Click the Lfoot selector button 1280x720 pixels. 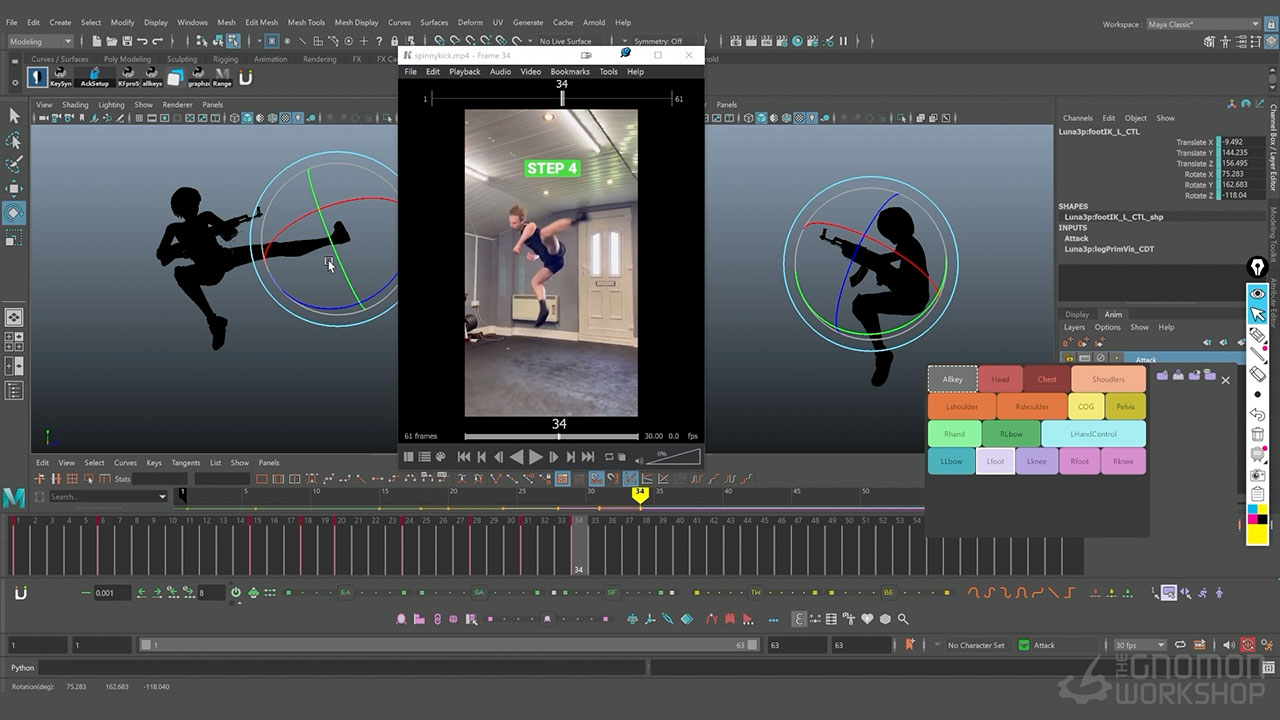point(995,461)
